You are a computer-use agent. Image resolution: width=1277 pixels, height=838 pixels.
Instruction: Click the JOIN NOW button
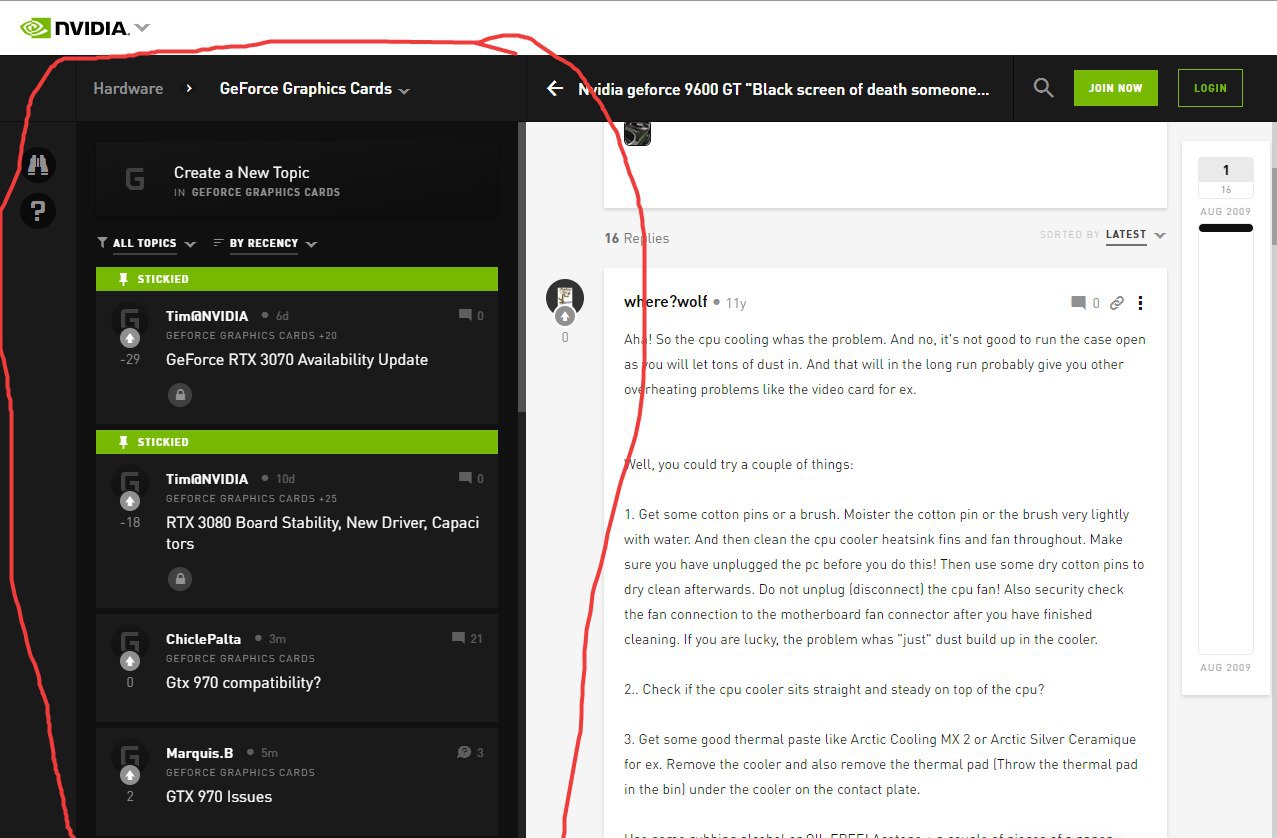(1115, 88)
